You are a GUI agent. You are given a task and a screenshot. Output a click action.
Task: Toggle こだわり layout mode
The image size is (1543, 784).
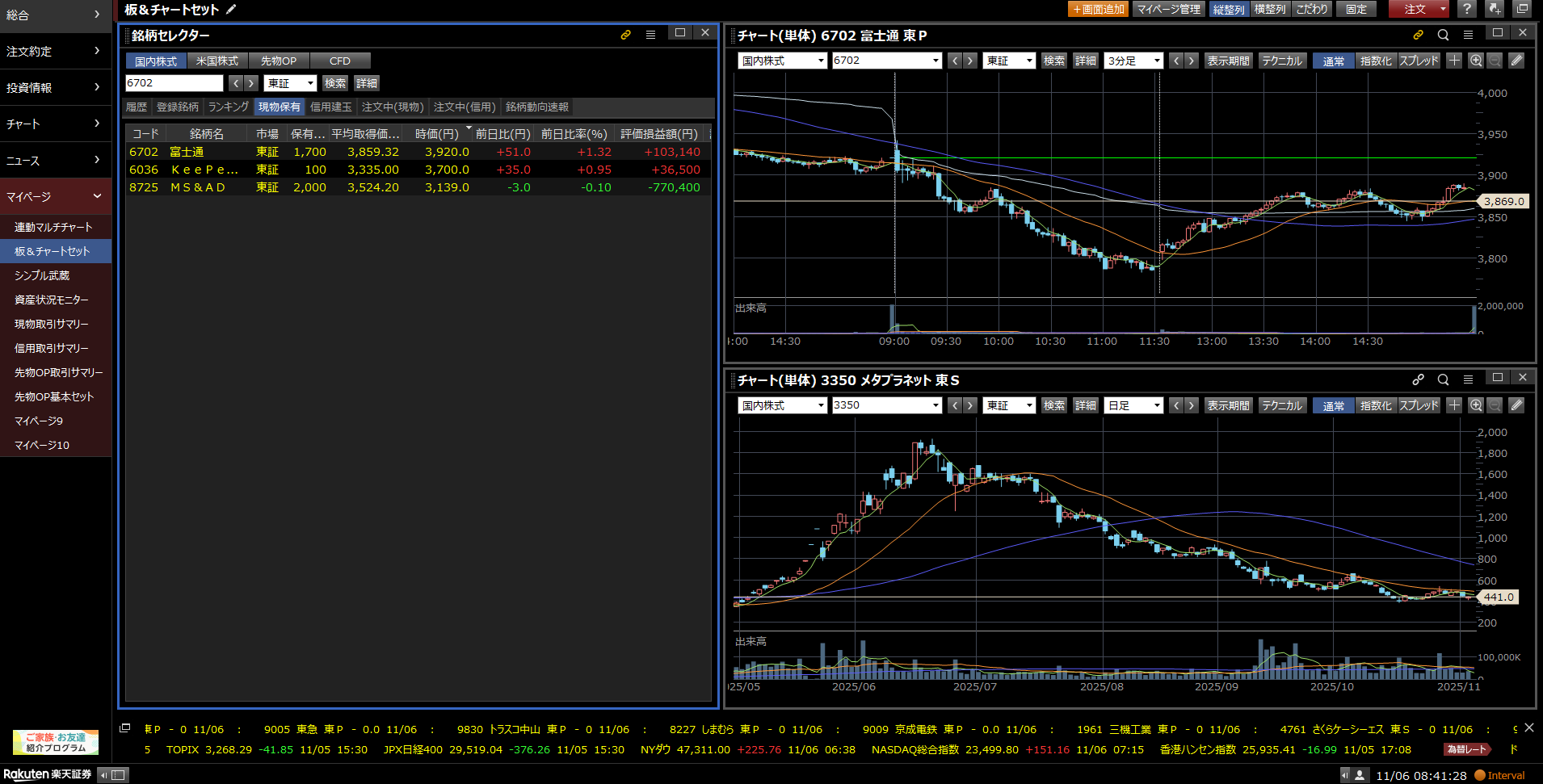(1312, 9)
